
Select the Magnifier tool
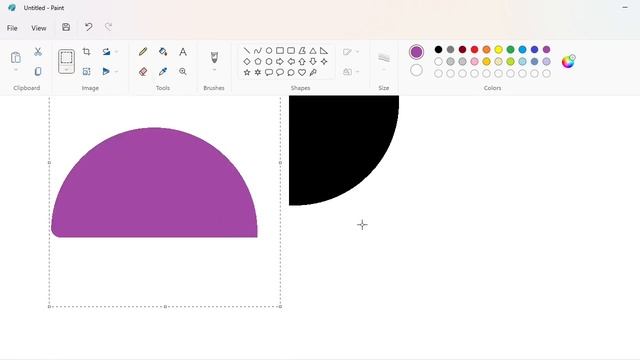183,71
